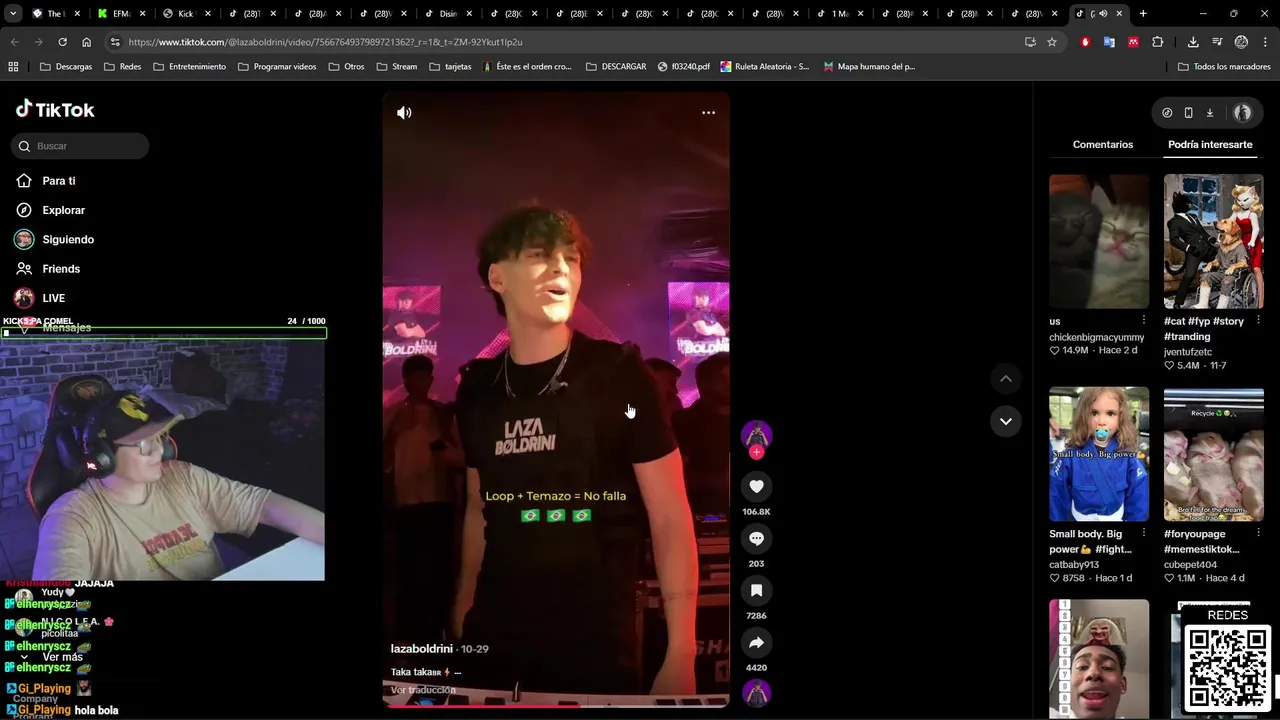Open the #cat #fyp #story video thumbnail
The image size is (1280, 720).
coord(1213,241)
